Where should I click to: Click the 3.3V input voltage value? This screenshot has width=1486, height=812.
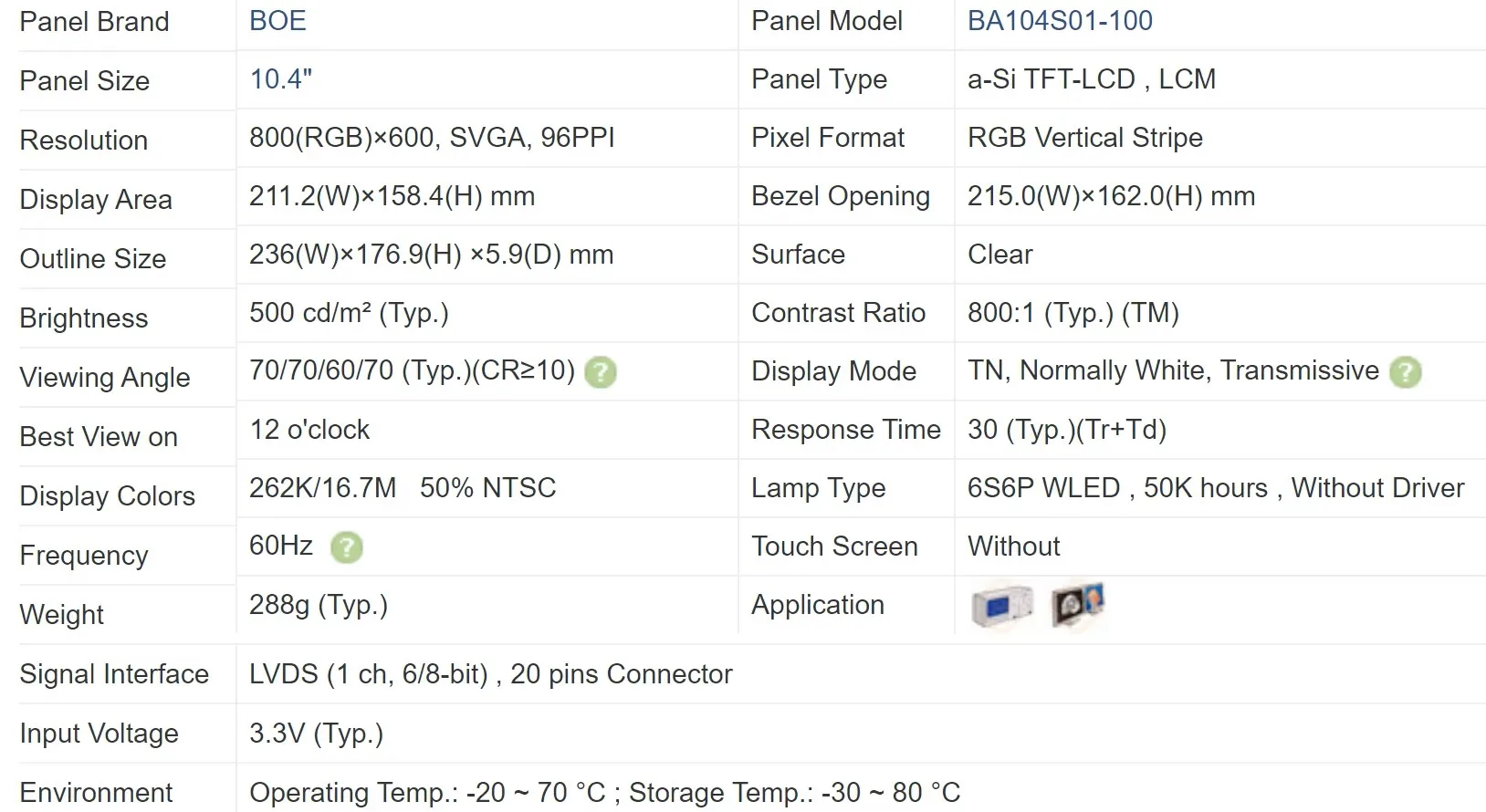(x=316, y=734)
